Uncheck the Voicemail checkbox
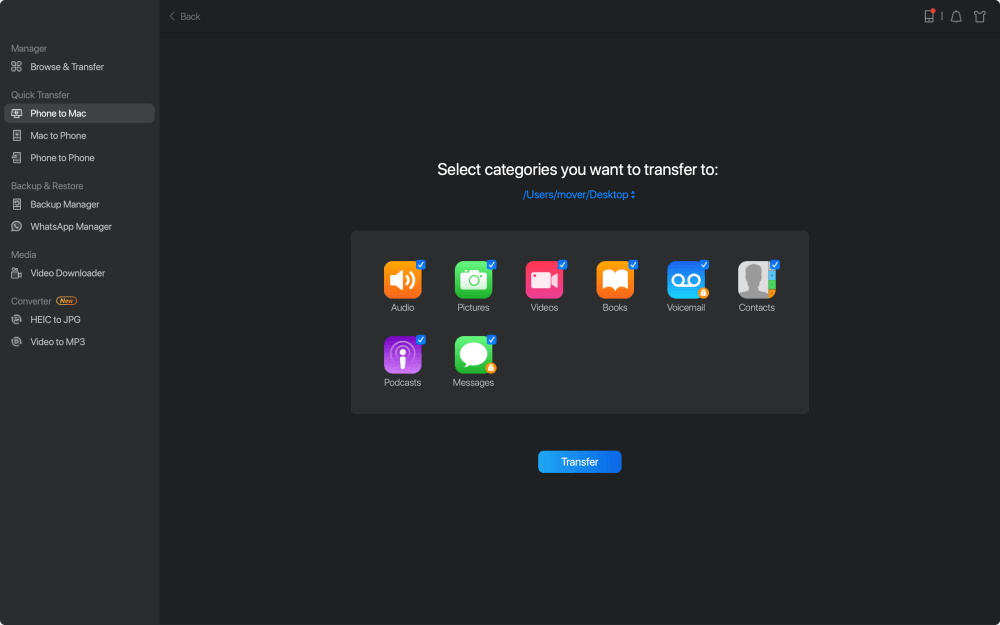1000x625 pixels. click(x=704, y=265)
